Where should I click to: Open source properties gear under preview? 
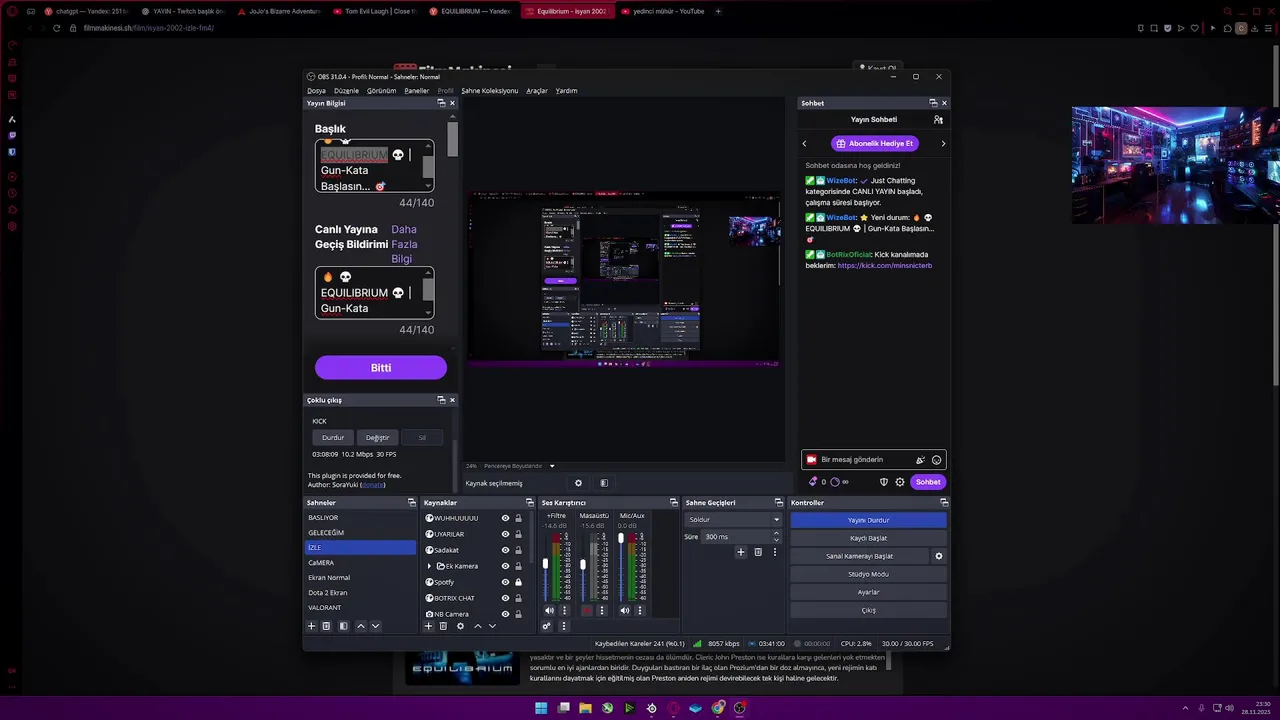click(578, 483)
